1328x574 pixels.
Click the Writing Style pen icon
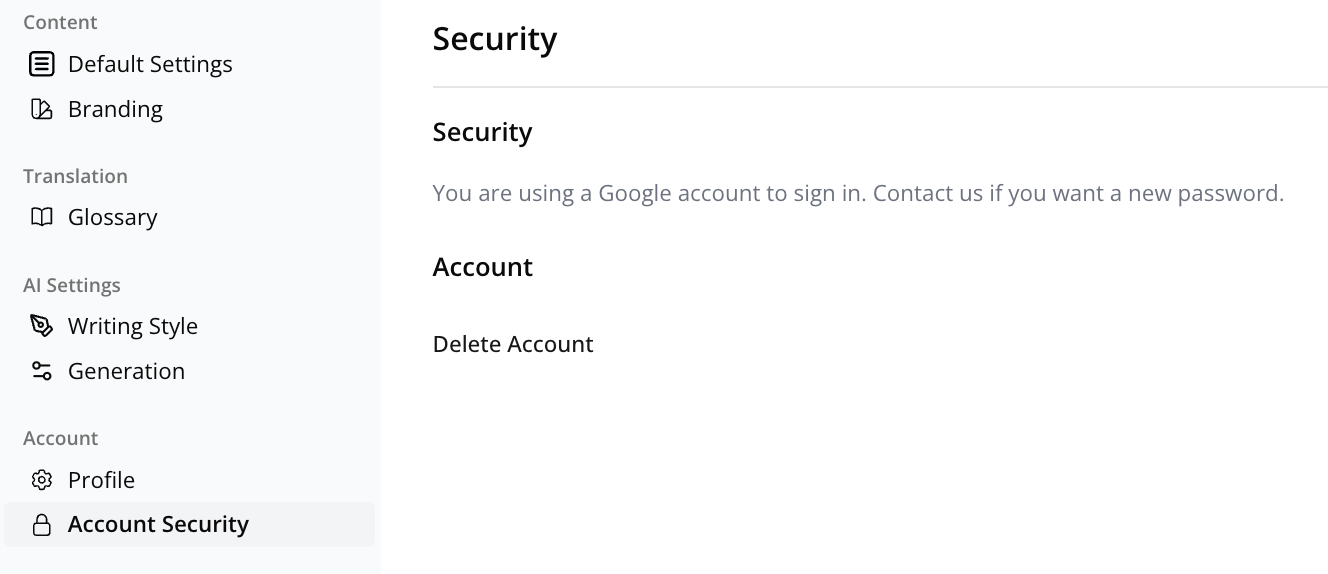[42, 326]
